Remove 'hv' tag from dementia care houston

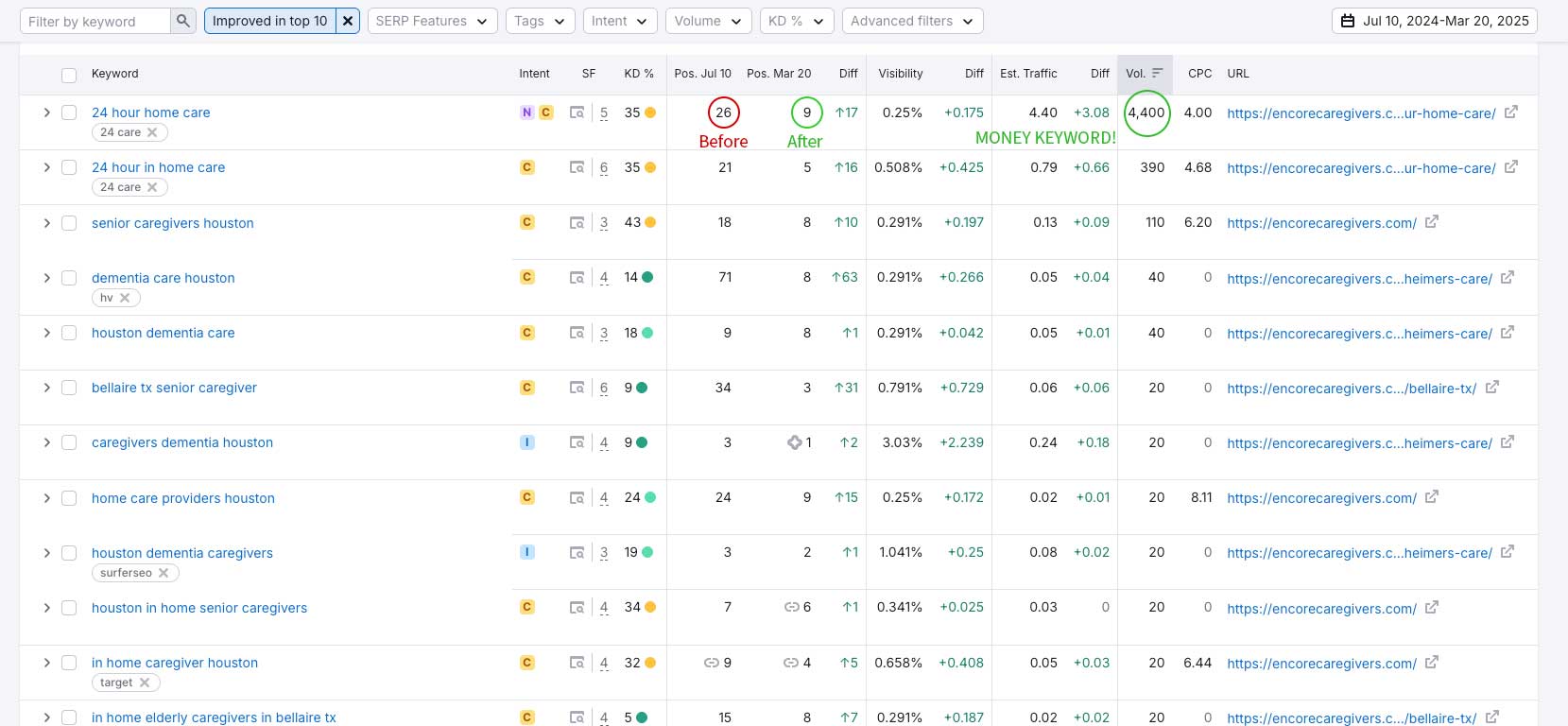(x=125, y=298)
